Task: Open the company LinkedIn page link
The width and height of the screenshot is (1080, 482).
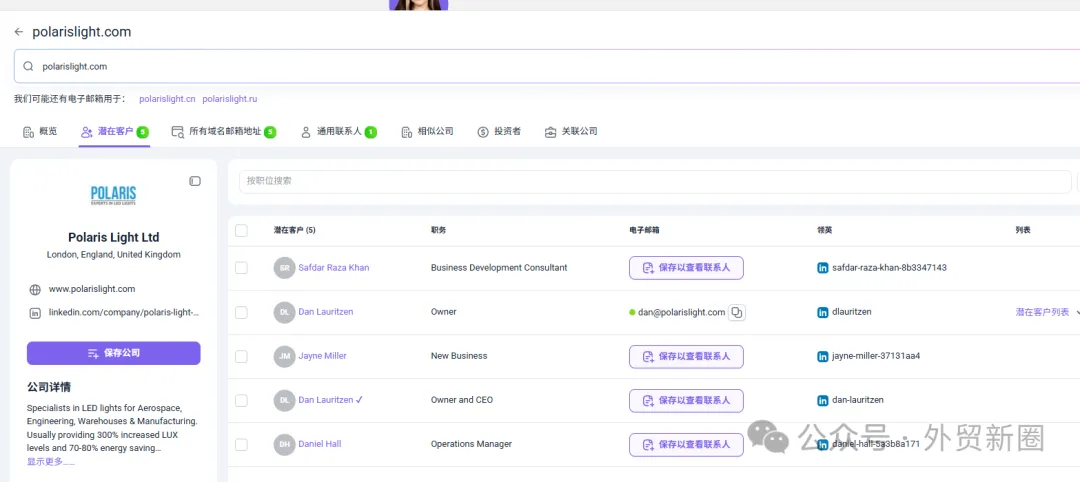Action: coord(123,313)
